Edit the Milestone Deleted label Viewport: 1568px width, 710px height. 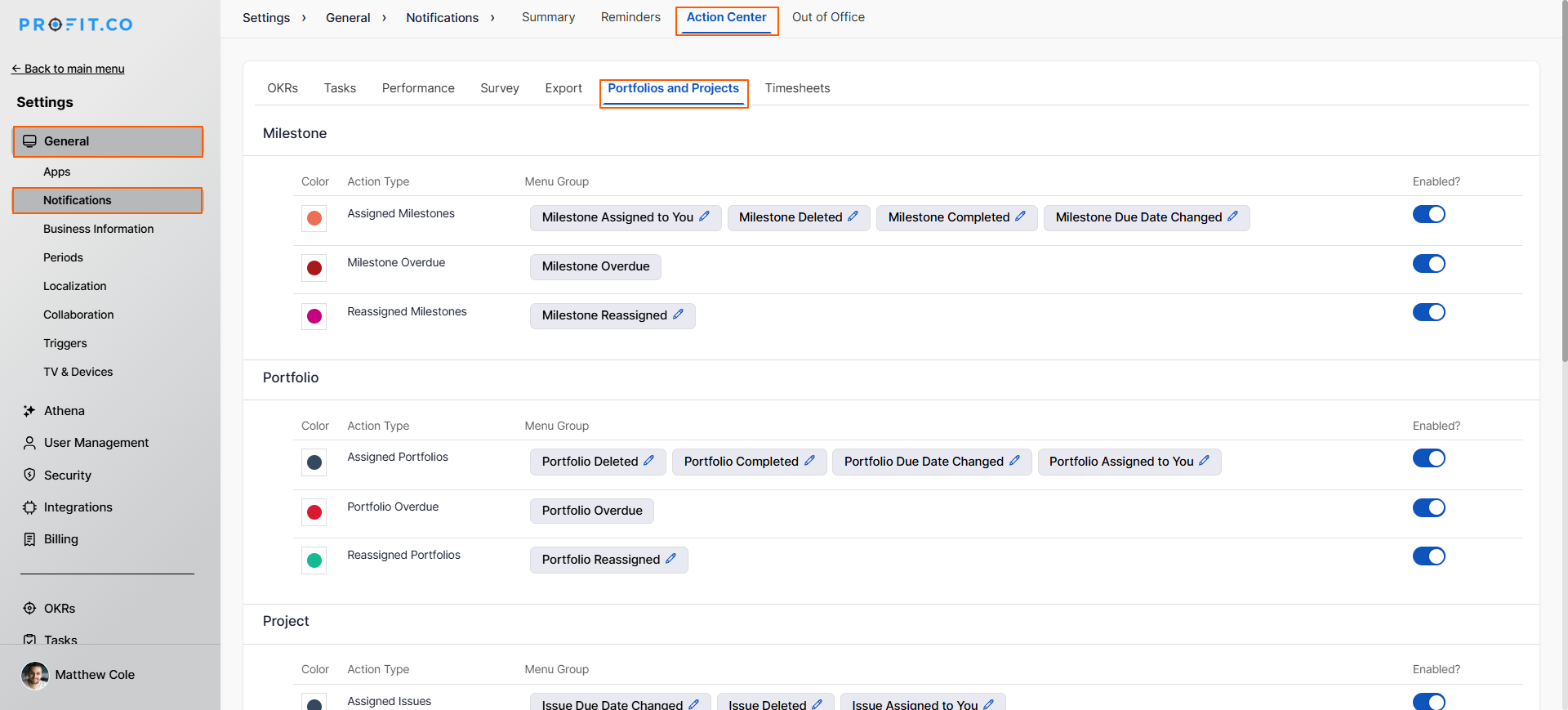pyautogui.click(x=853, y=217)
